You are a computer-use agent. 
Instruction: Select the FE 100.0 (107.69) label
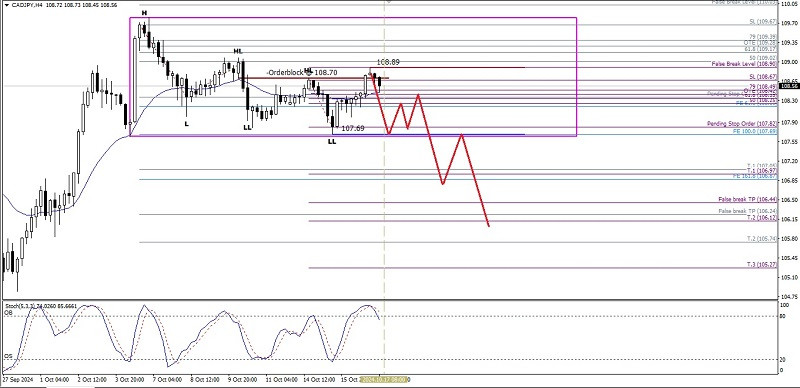click(x=755, y=131)
